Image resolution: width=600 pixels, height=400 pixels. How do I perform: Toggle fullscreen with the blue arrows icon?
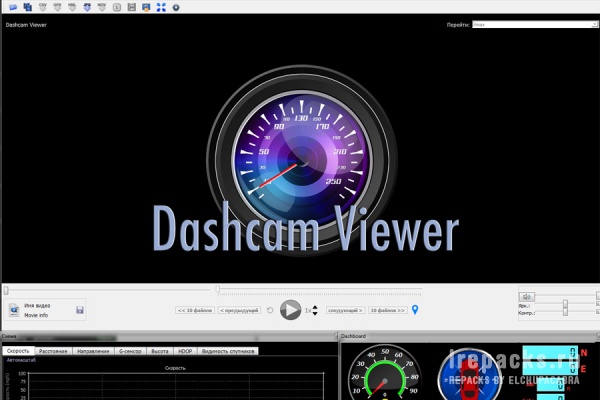[161, 7]
